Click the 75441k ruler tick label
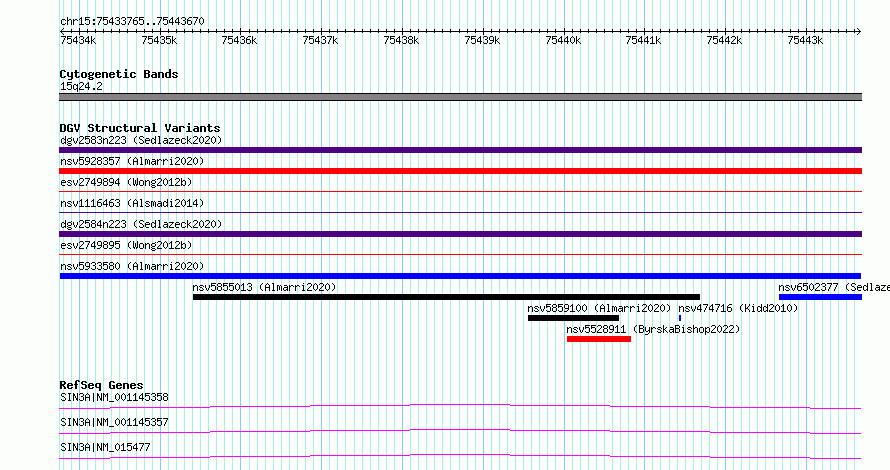 coord(644,40)
